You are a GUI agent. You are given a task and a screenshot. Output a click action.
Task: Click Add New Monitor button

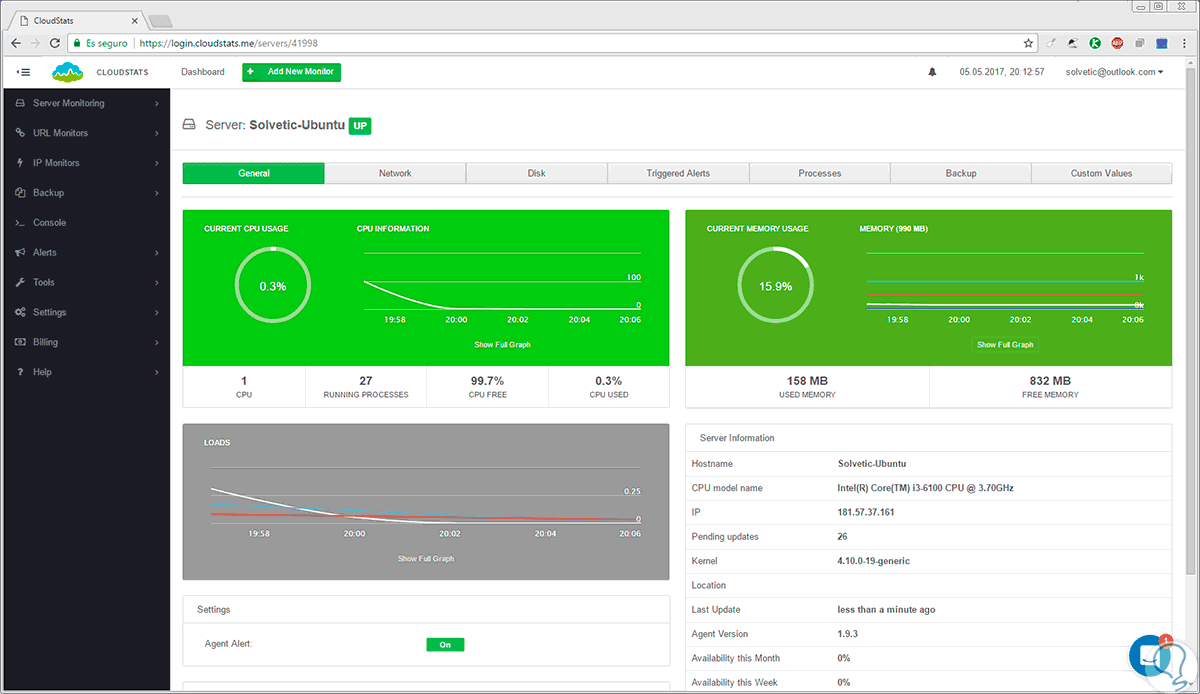point(292,72)
